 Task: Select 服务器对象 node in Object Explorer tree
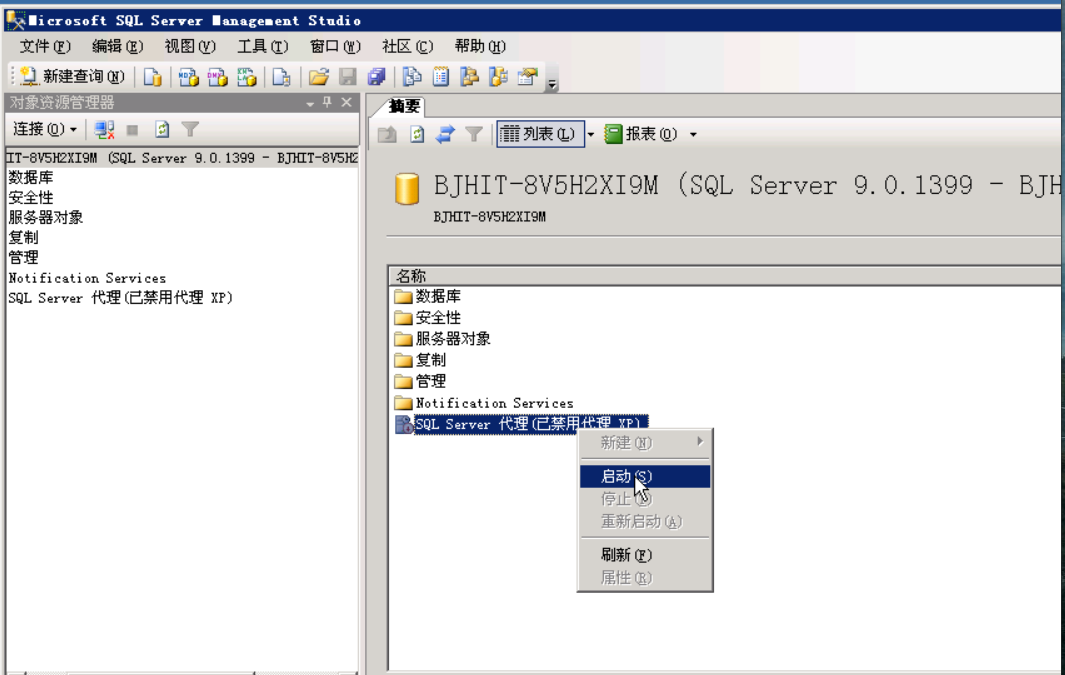[x=46, y=217]
